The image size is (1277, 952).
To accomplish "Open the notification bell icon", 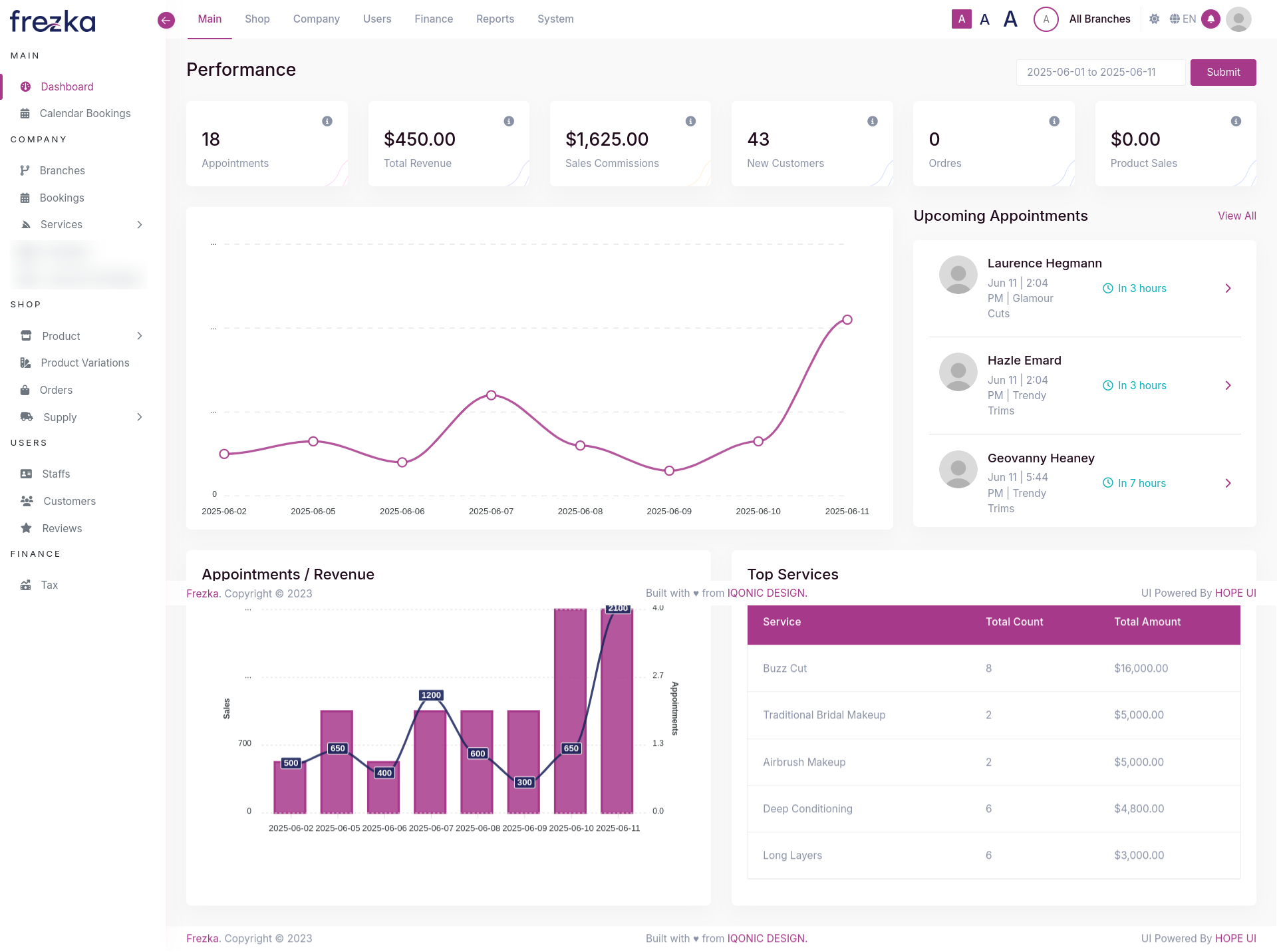I will click(x=1211, y=19).
